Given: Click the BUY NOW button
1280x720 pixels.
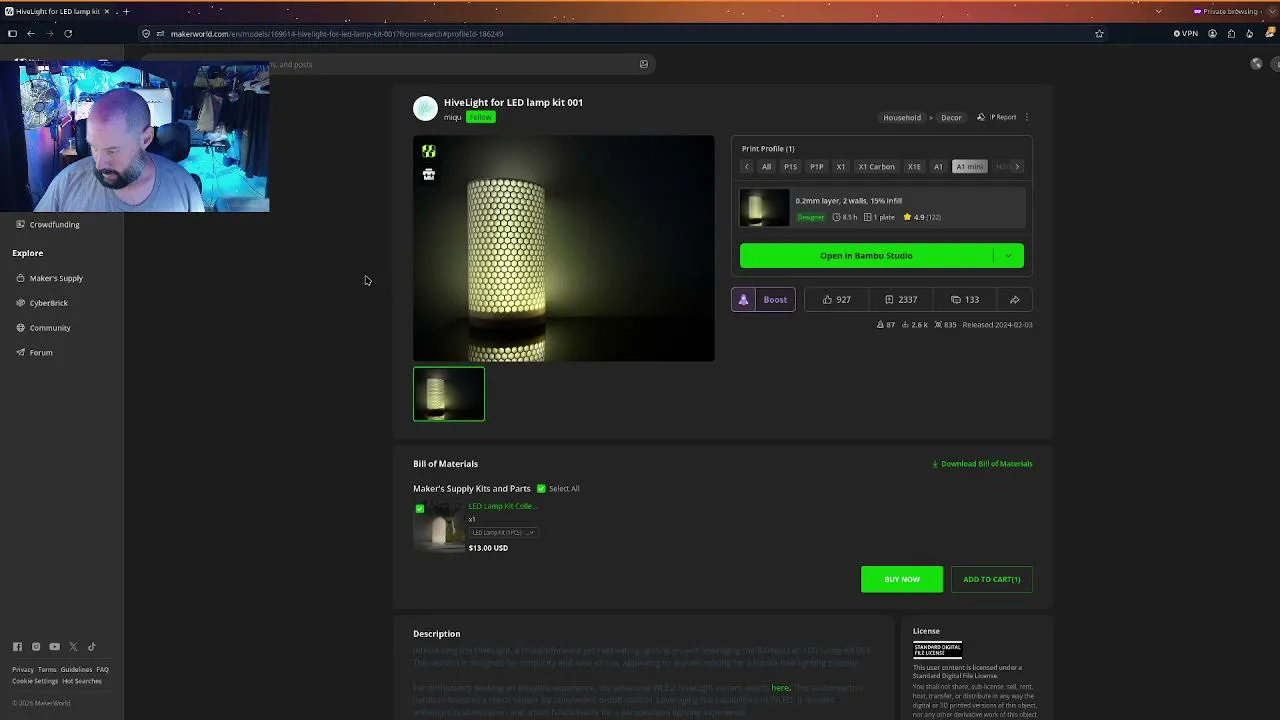Looking at the screenshot, I should [902, 579].
